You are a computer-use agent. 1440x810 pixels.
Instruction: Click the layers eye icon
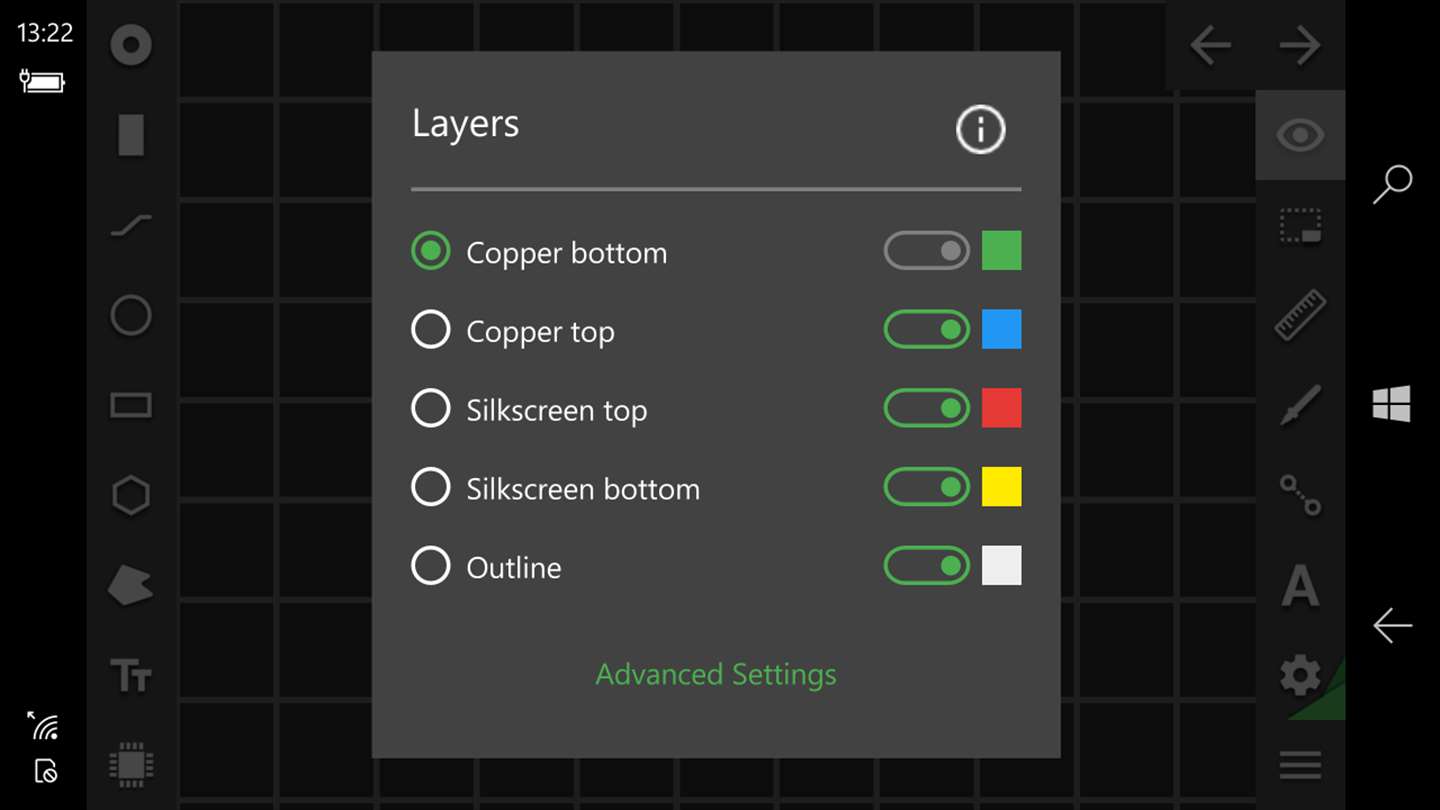[1300, 135]
